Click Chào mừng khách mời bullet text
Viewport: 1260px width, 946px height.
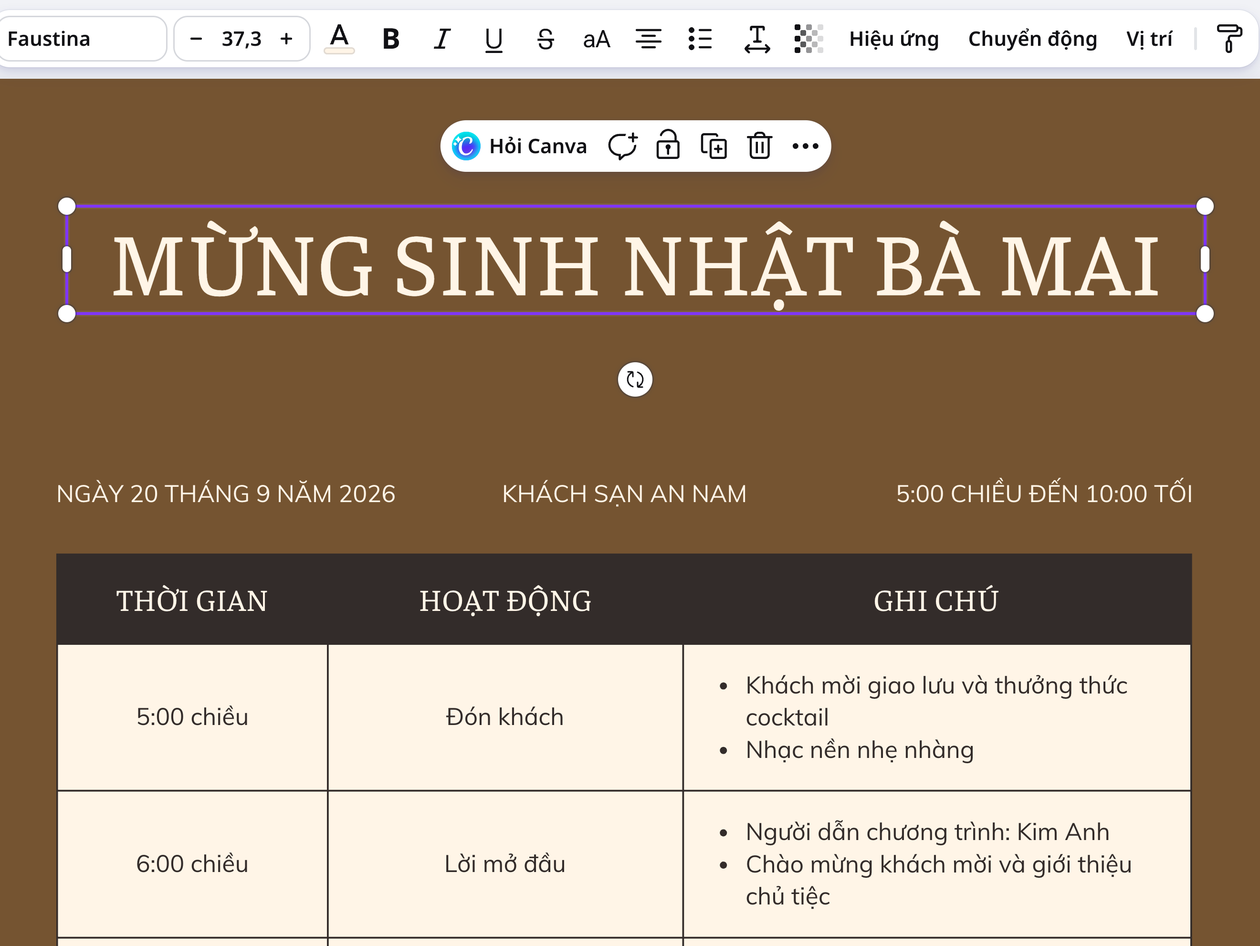point(939,880)
